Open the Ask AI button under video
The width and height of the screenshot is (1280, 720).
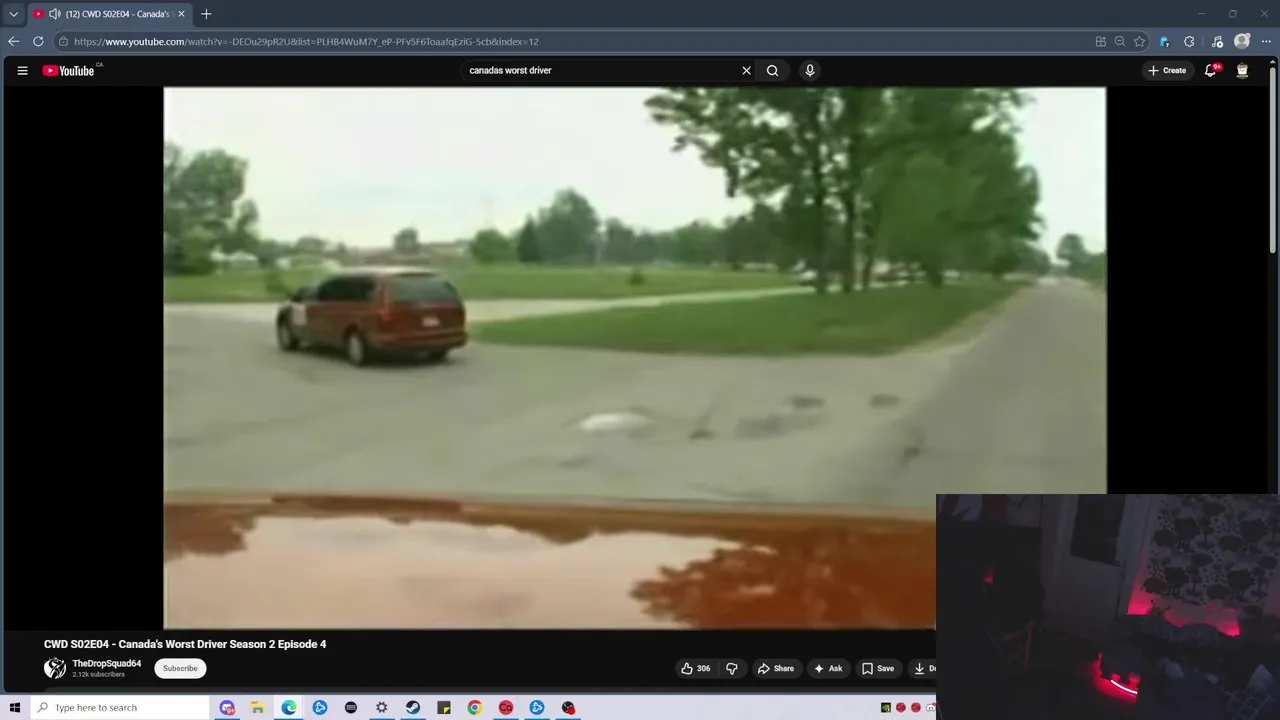click(828, 668)
